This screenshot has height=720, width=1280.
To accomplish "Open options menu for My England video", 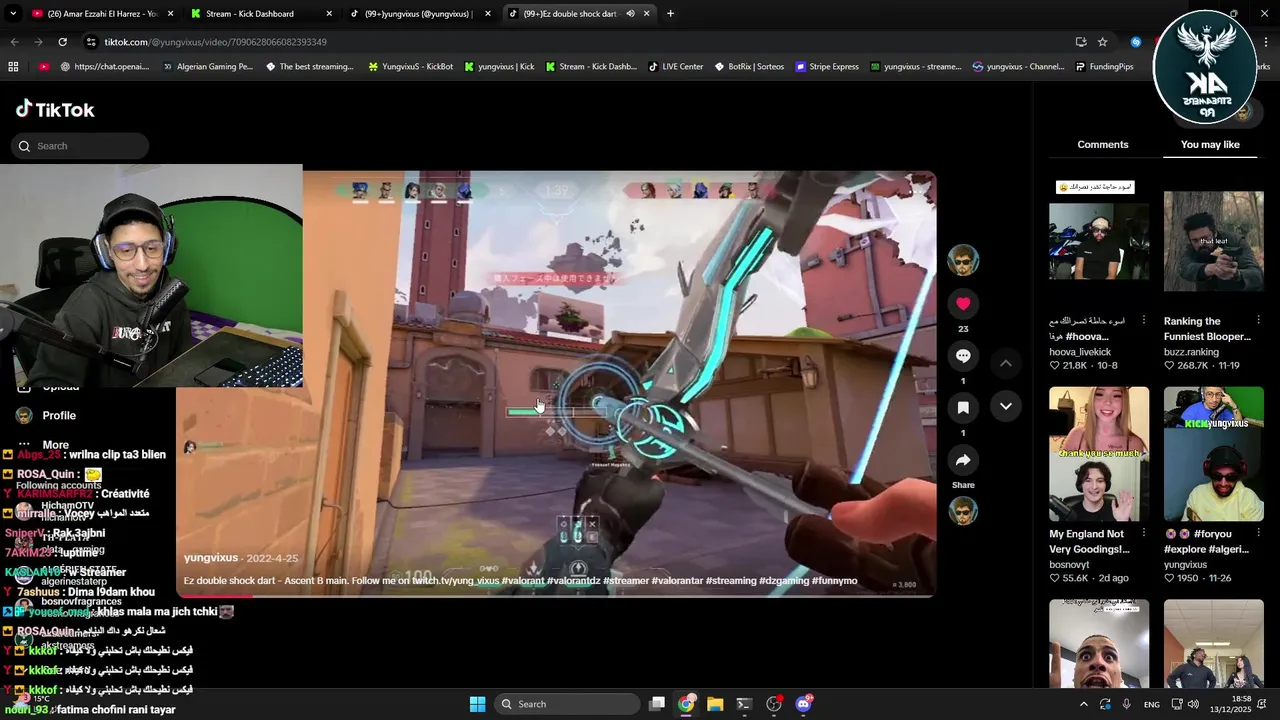I will (1144, 534).
